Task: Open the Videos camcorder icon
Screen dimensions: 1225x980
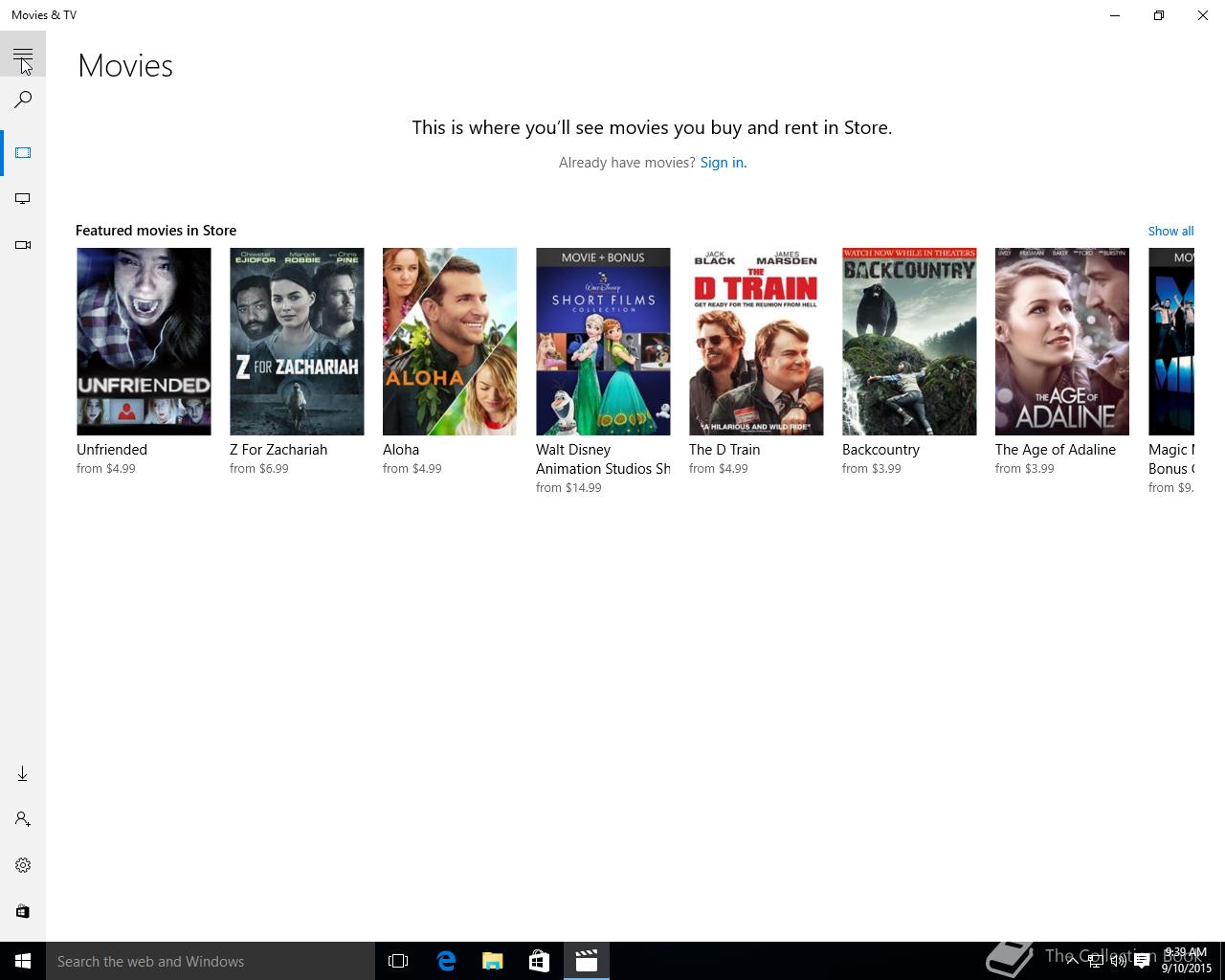Action: click(x=23, y=245)
